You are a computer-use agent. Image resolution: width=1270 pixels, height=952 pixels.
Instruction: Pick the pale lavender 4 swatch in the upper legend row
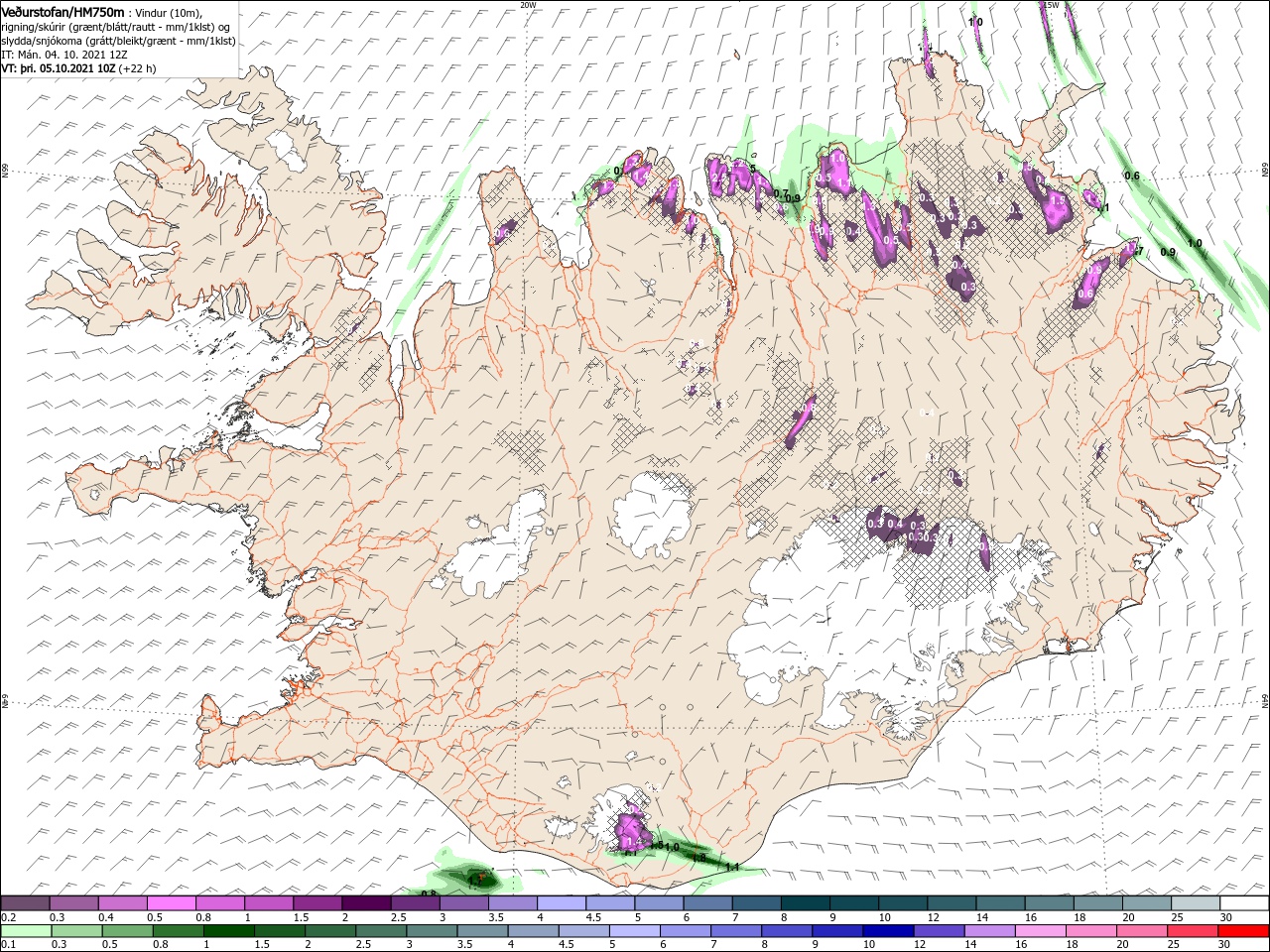562,903
